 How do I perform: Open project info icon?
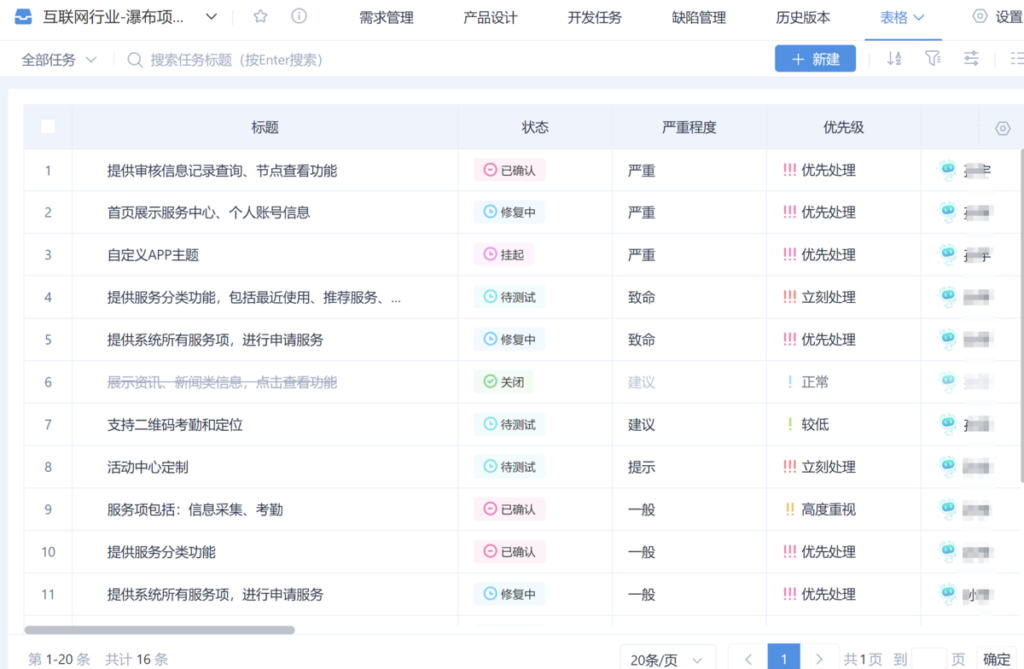pyautogui.click(x=298, y=17)
